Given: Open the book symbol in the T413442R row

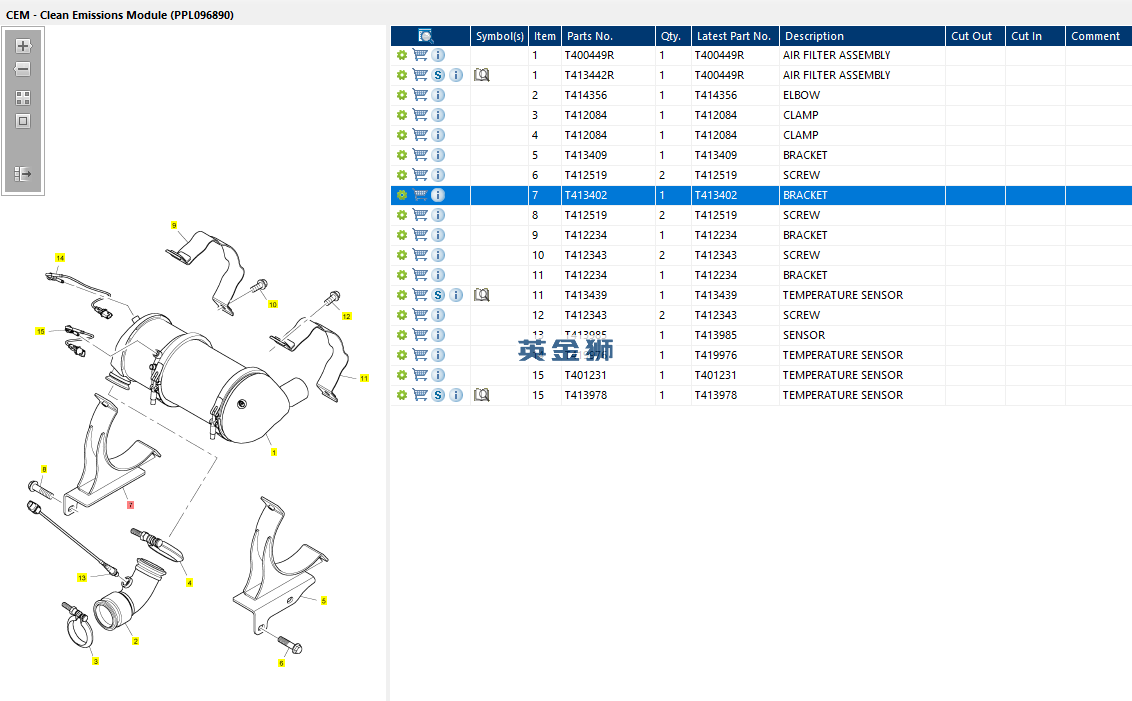Looking at the screenshot, I should [x=482, y=75].
